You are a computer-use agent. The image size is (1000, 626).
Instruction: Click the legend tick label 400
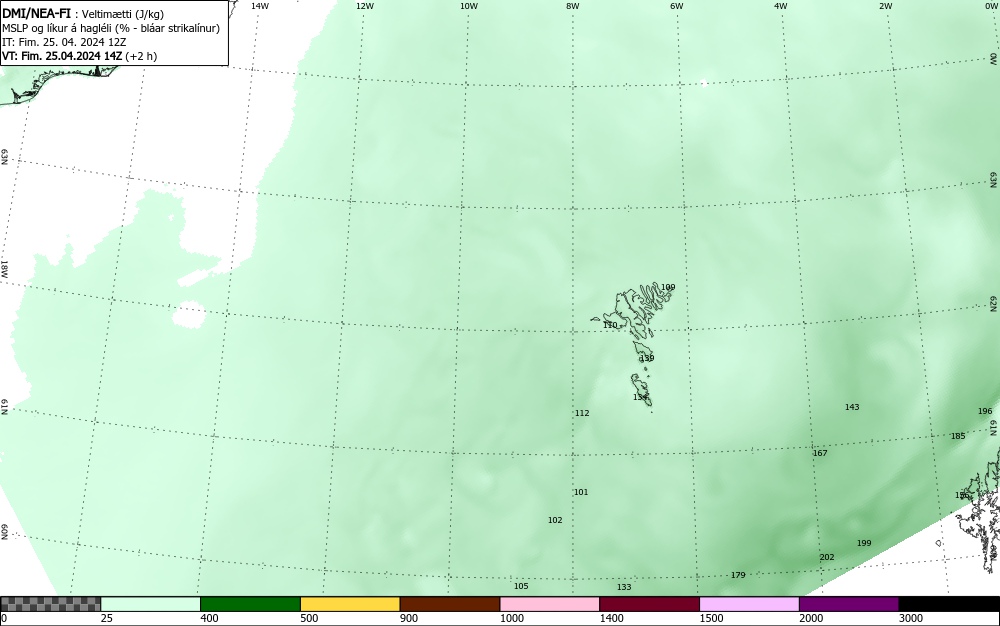point(209,618)
